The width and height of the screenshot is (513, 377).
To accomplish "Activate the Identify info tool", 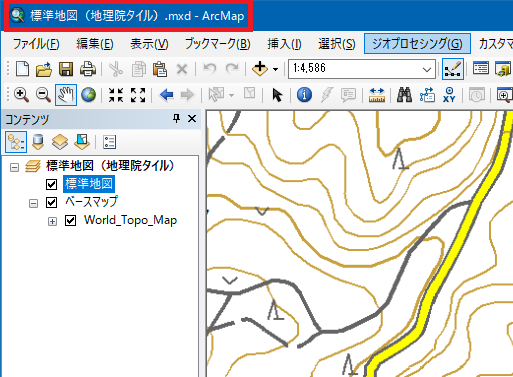I will pos(304,95).
